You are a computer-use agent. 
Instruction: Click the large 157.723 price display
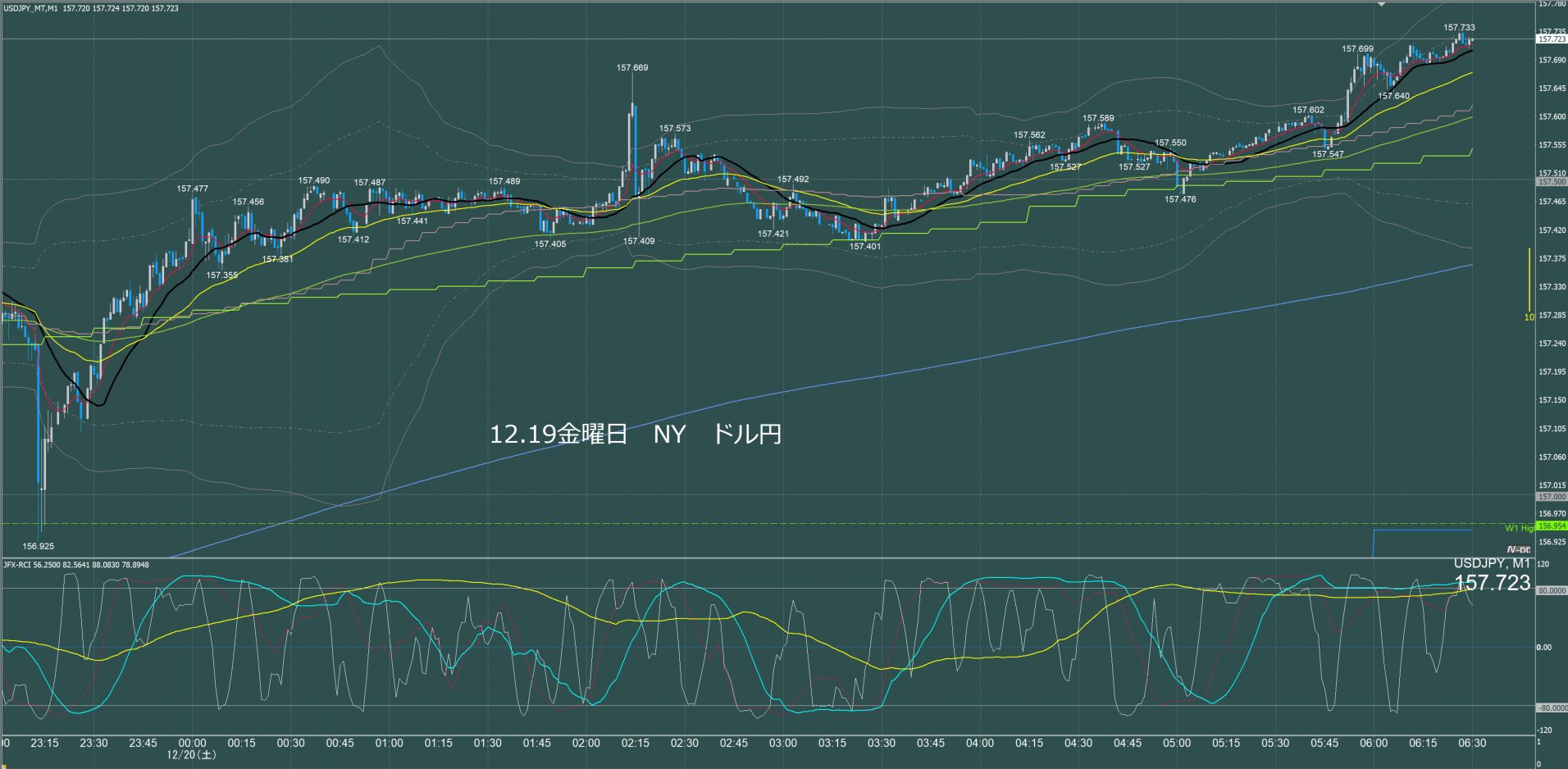tap(1492, 582)
